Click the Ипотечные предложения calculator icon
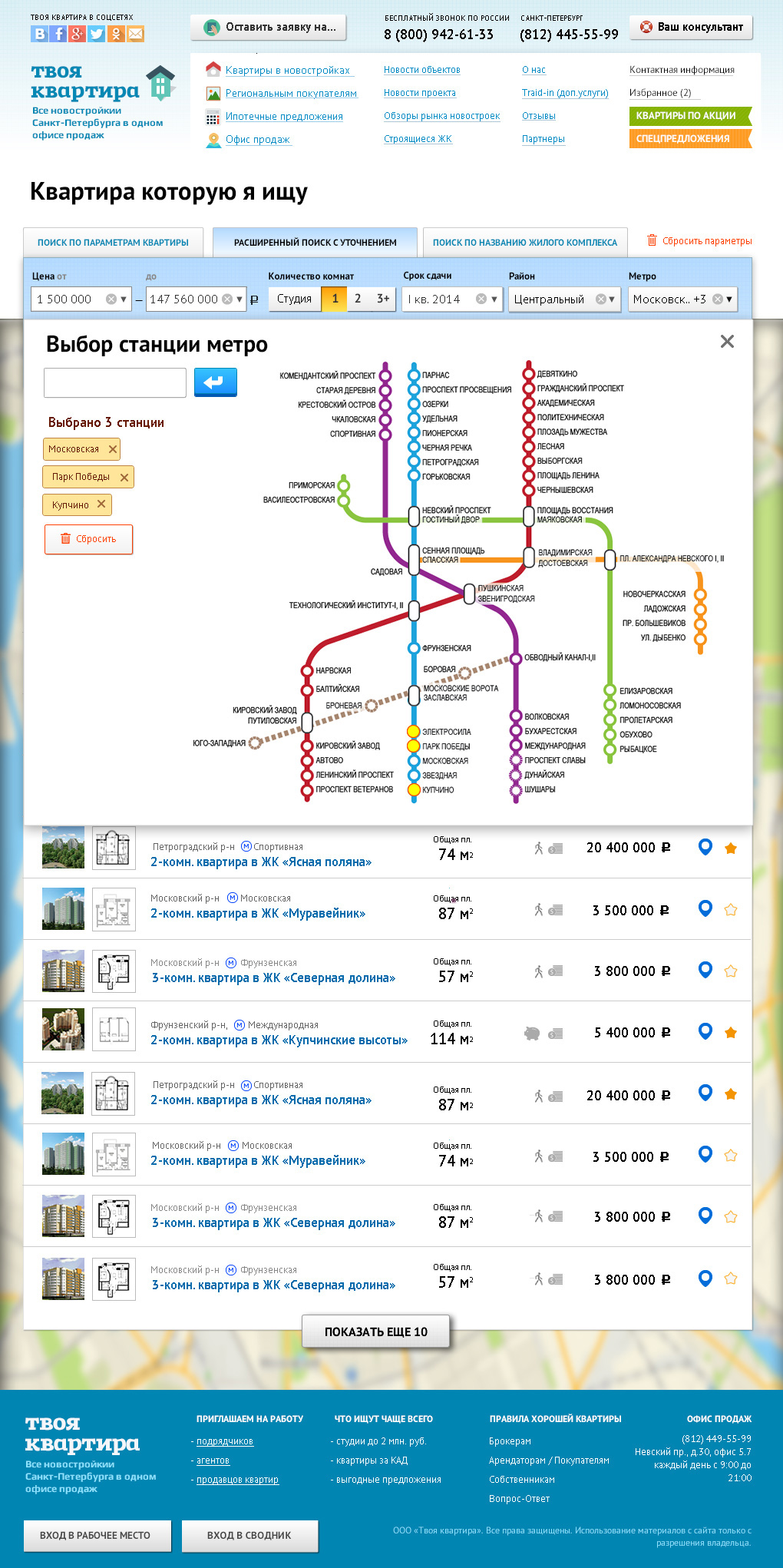783x1568 pixels. (213, 117)
